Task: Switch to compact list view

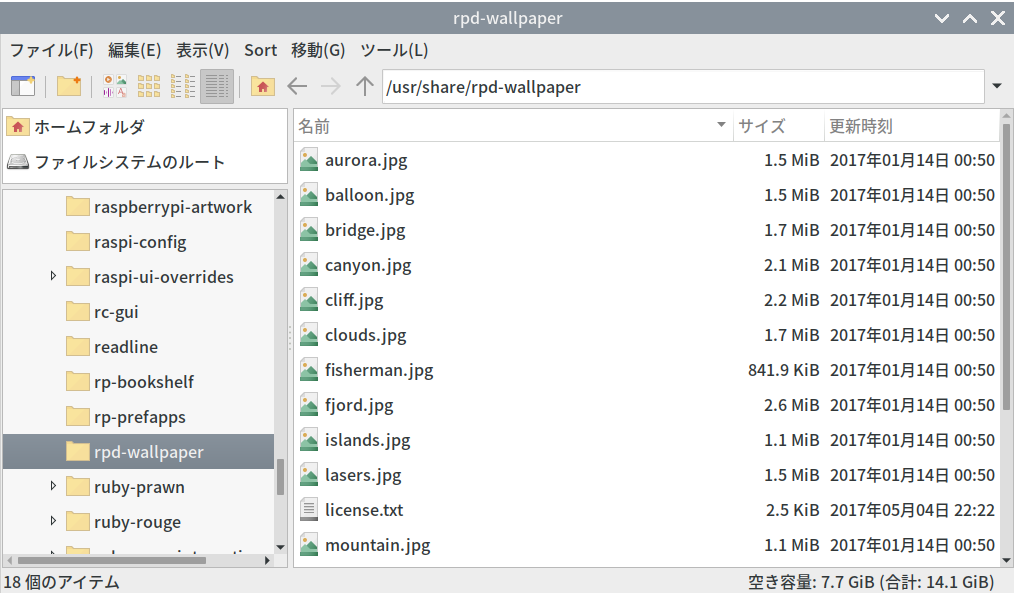Action: [x=183, y=86]
